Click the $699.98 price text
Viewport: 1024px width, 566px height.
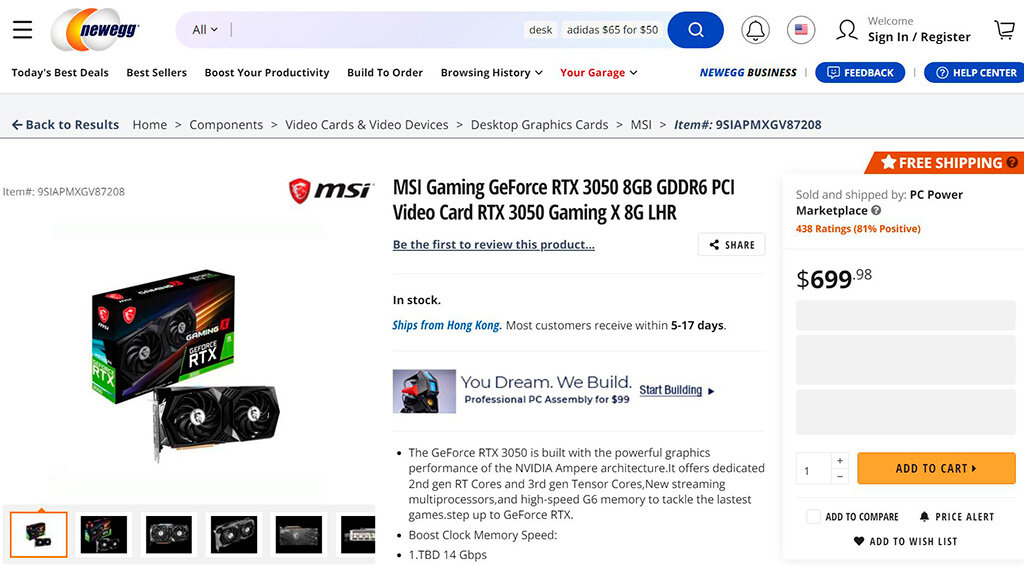click(x=834, y=279)
